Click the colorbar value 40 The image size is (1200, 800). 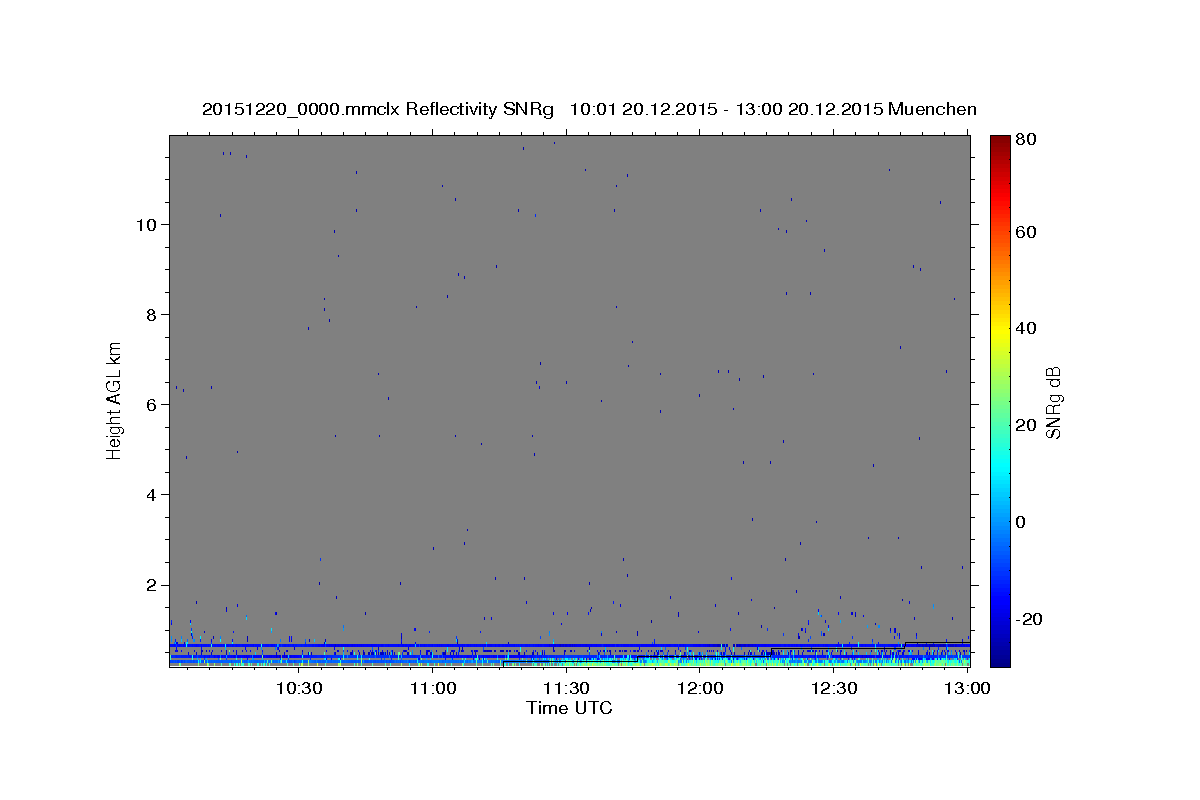coord(1027,328)
